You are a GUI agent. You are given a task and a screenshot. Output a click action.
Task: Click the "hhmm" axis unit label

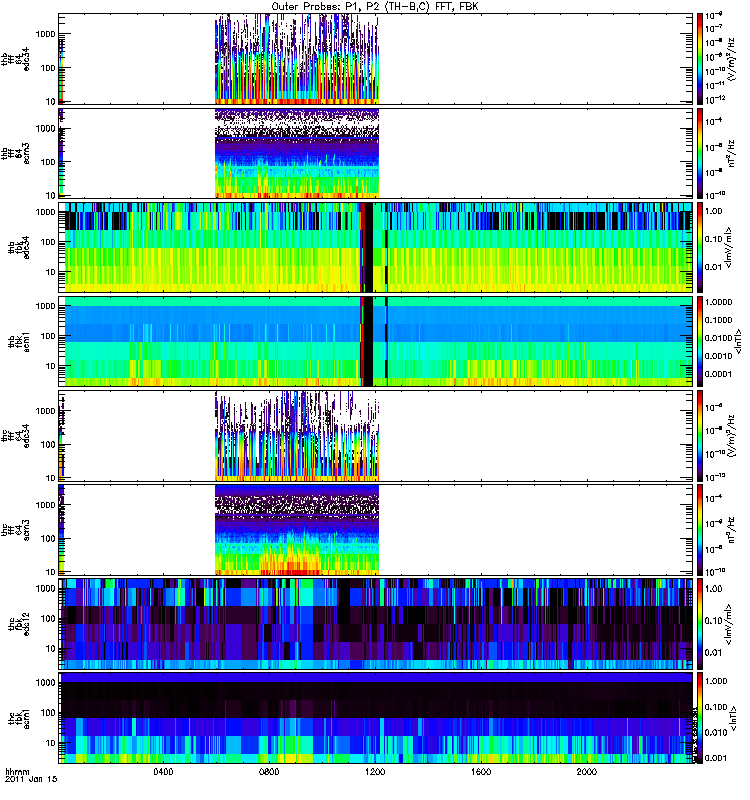click(x=17, y=771)
